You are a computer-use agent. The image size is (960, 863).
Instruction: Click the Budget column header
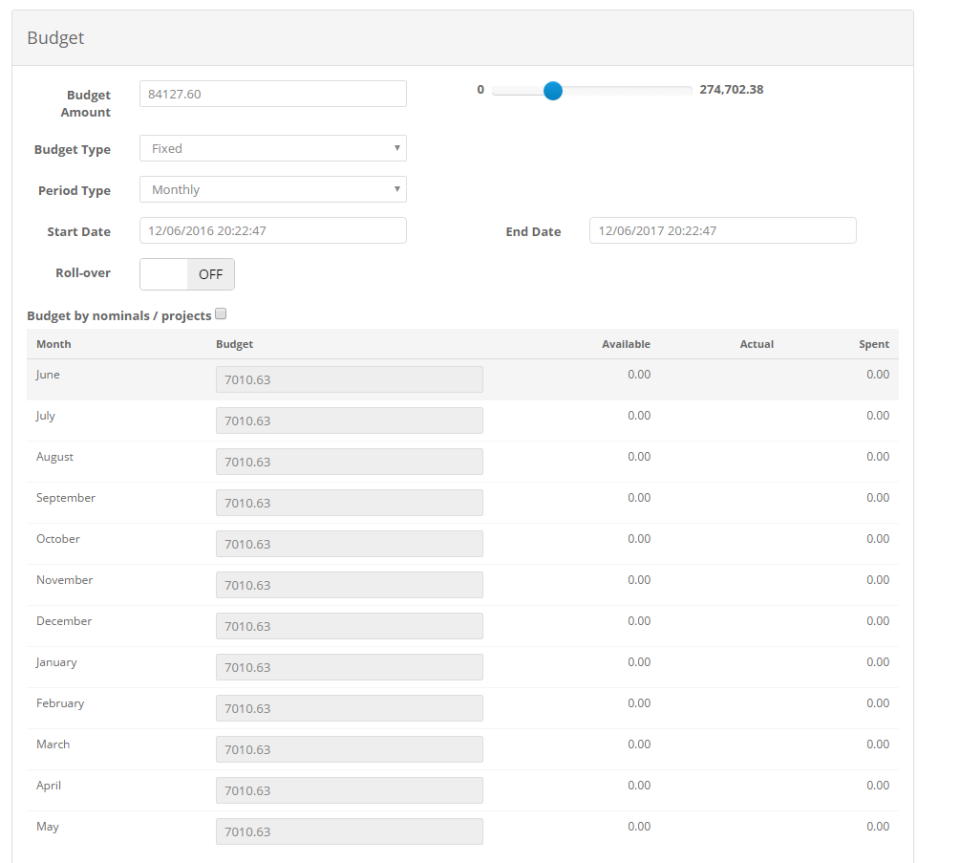pyautogui.click(x=234, y=344)
